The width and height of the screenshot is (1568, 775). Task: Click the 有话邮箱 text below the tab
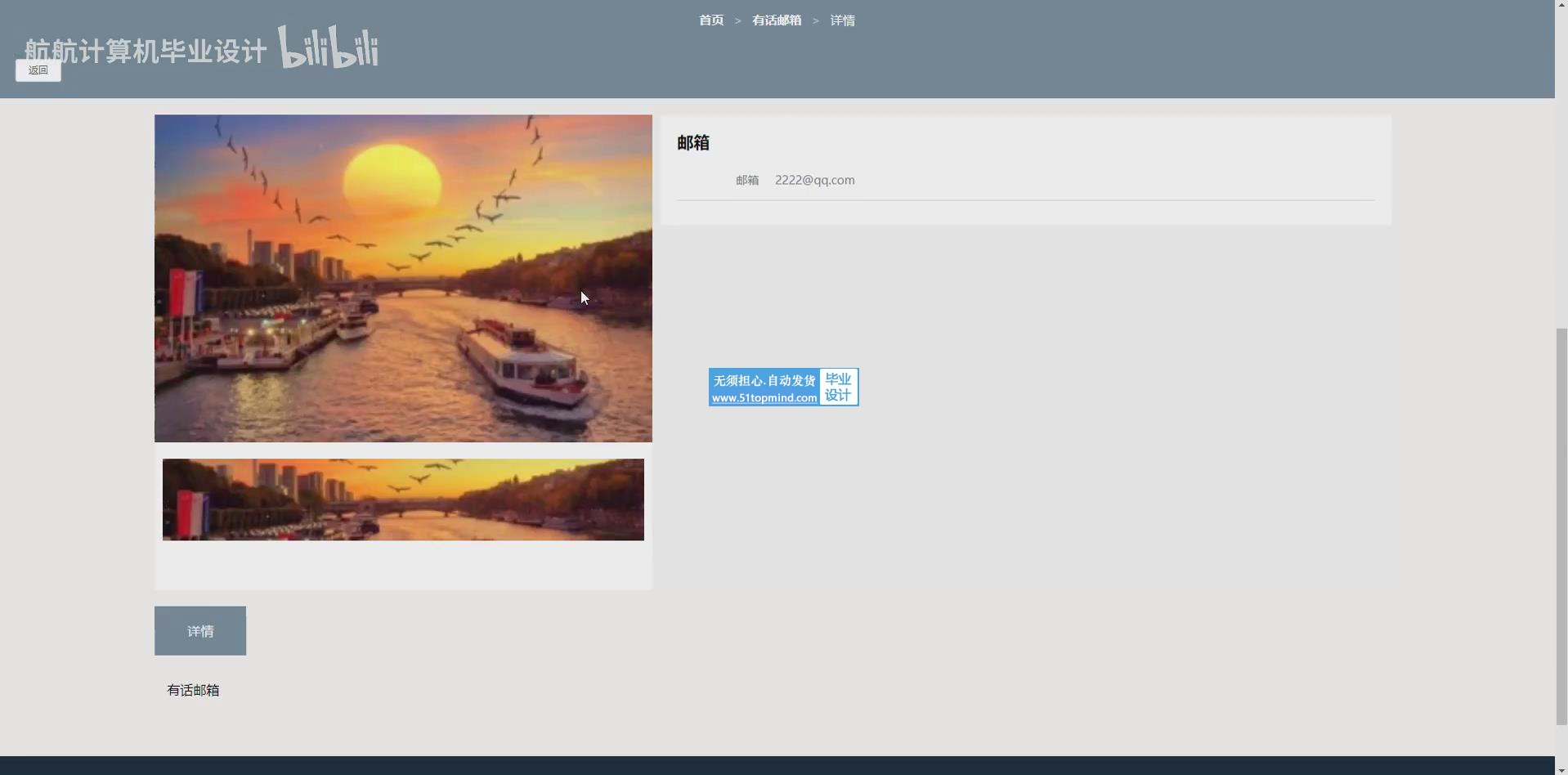pos(193,690)
